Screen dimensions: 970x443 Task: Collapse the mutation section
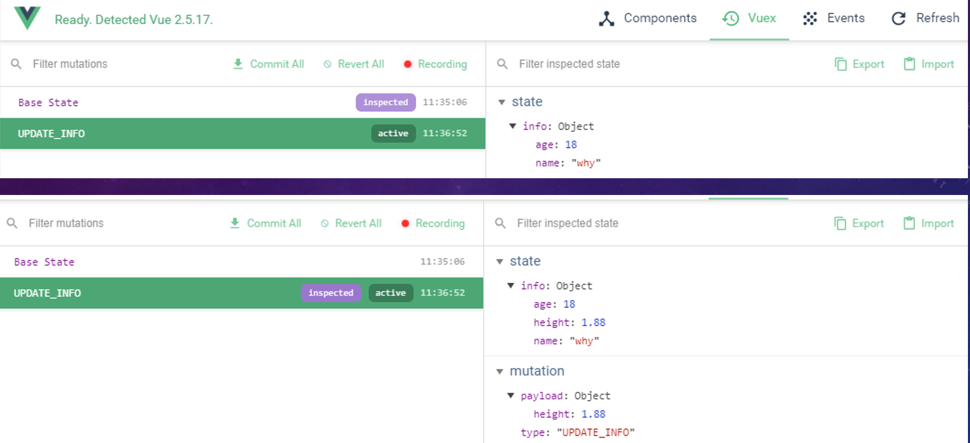[500, 372]
